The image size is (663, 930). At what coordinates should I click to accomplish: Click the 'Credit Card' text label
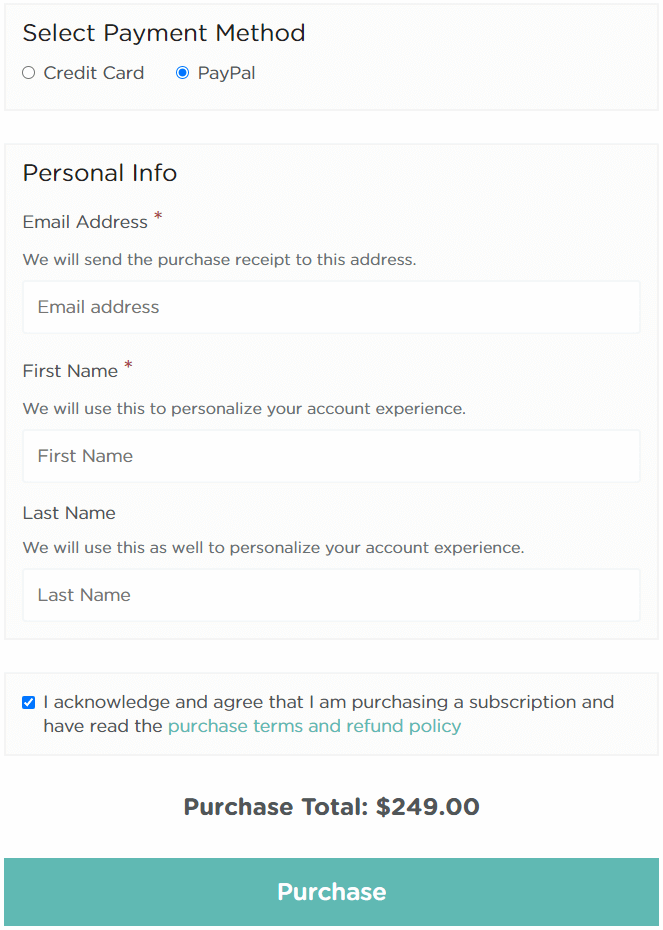click(94, 73)
